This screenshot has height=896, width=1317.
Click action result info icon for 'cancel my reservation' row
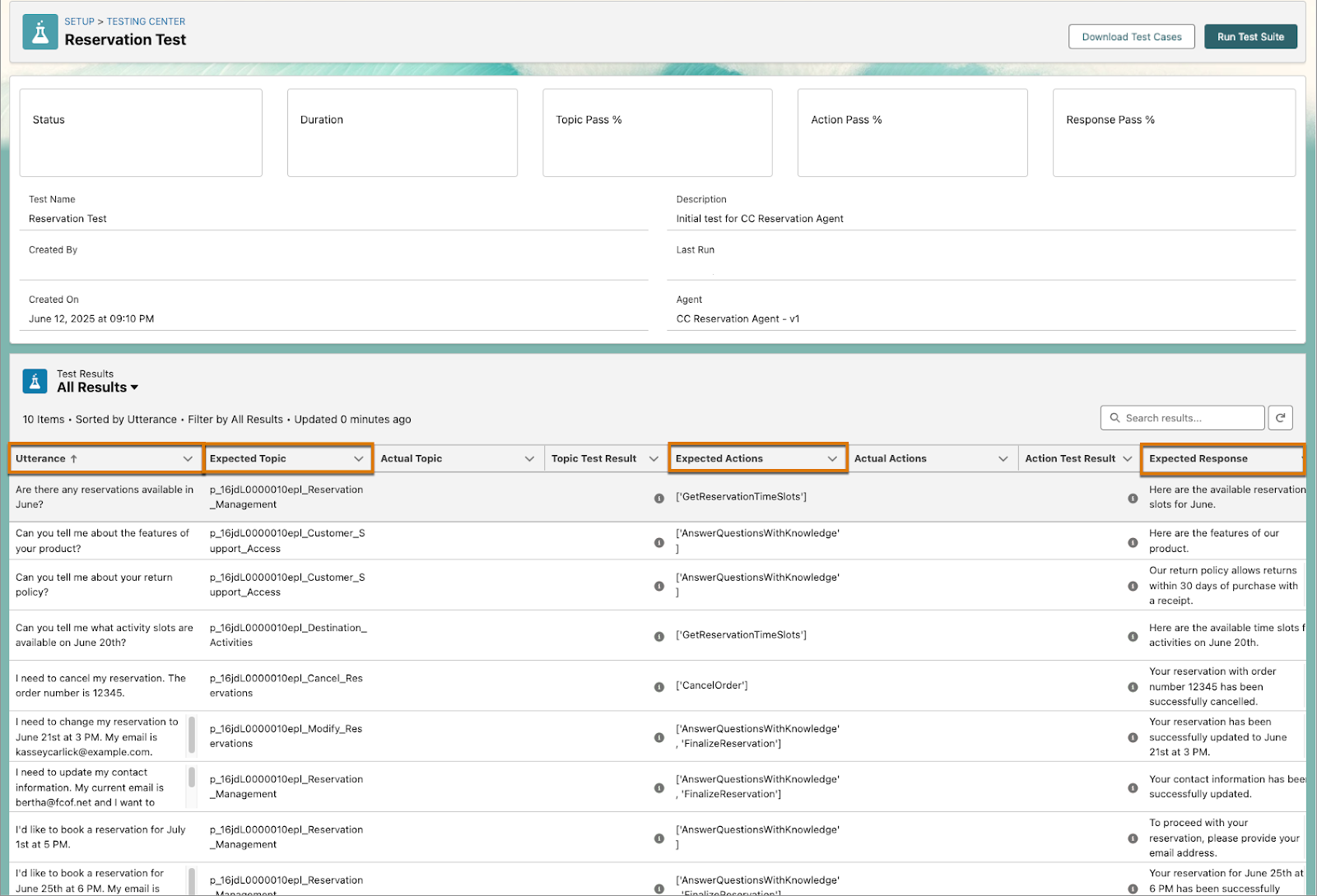tap(1133, 686)
